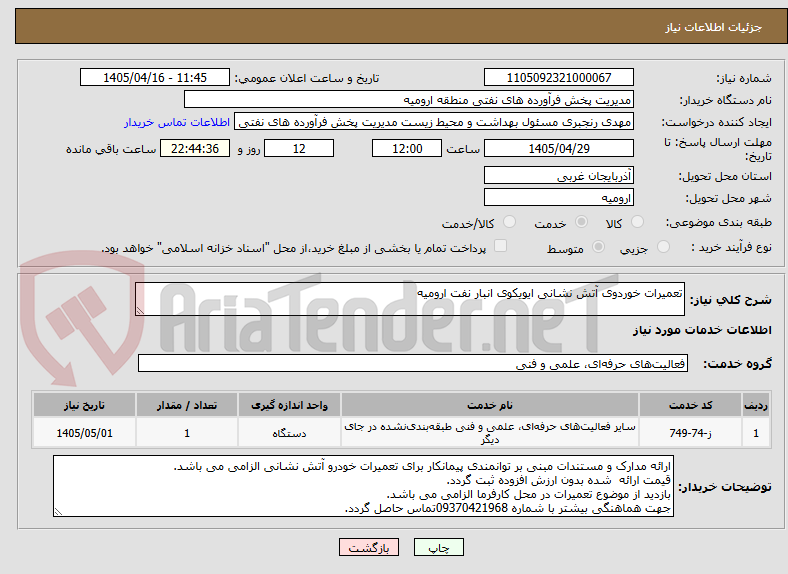Click the بازگشت back button
788x574 pixels.
(x=369, y=547)
